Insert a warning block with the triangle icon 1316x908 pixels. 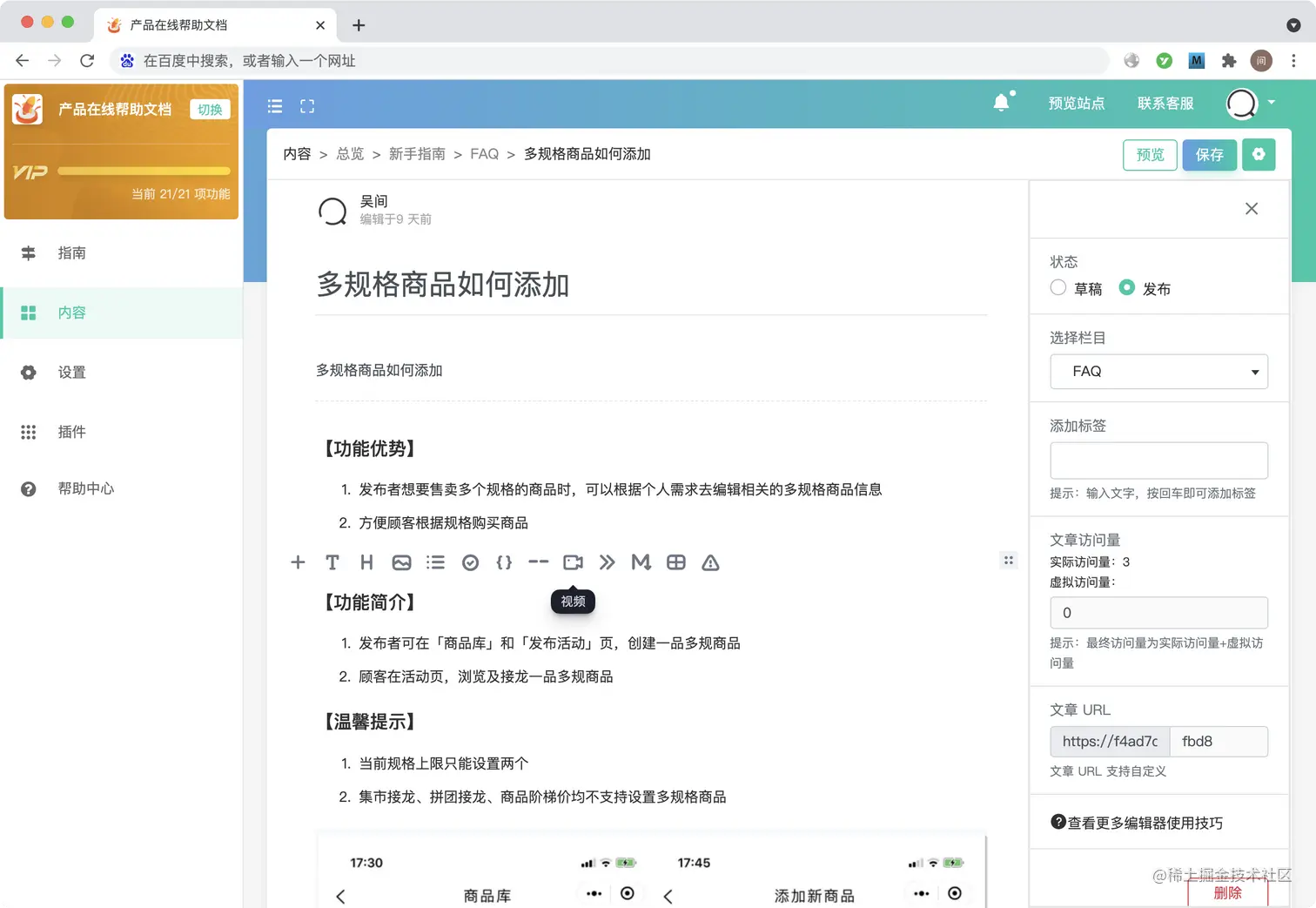point(710,562)
